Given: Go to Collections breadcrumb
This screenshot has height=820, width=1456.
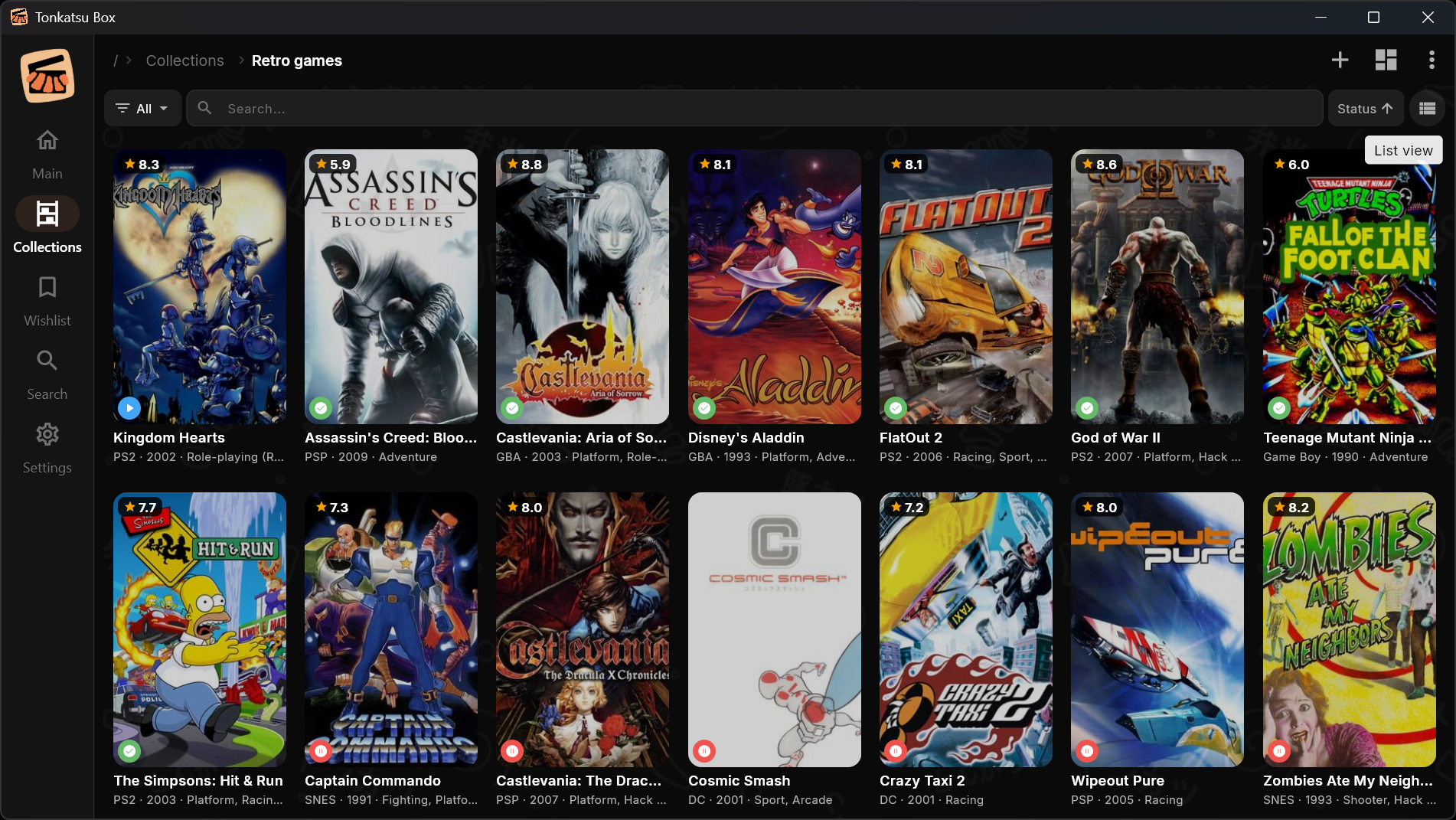Looking at the screenshot, I should tap(184, 60).
